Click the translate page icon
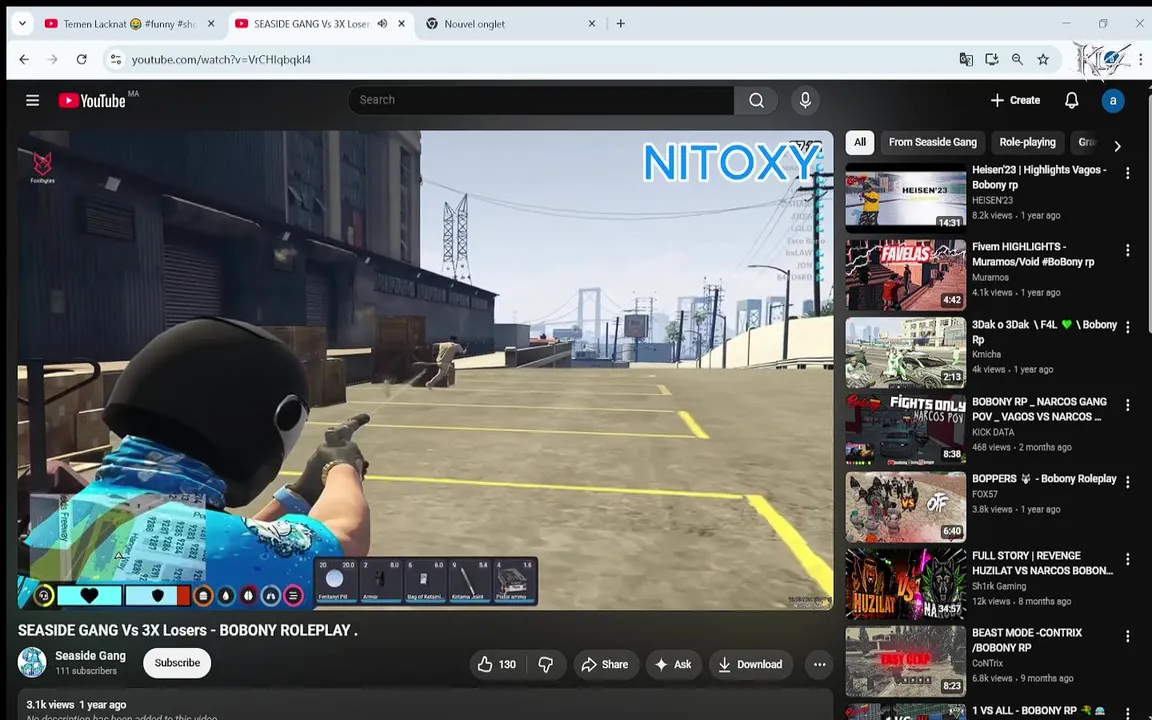This screenshot has width=1152, height=720. pyautogui.click(x=966, y=60)
